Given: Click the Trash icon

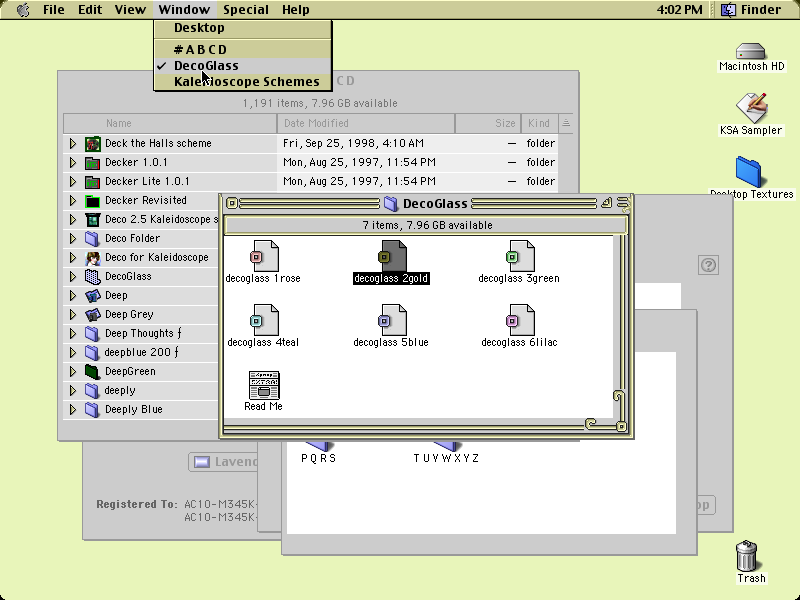Looking at the screenshot, I should 747,556.
